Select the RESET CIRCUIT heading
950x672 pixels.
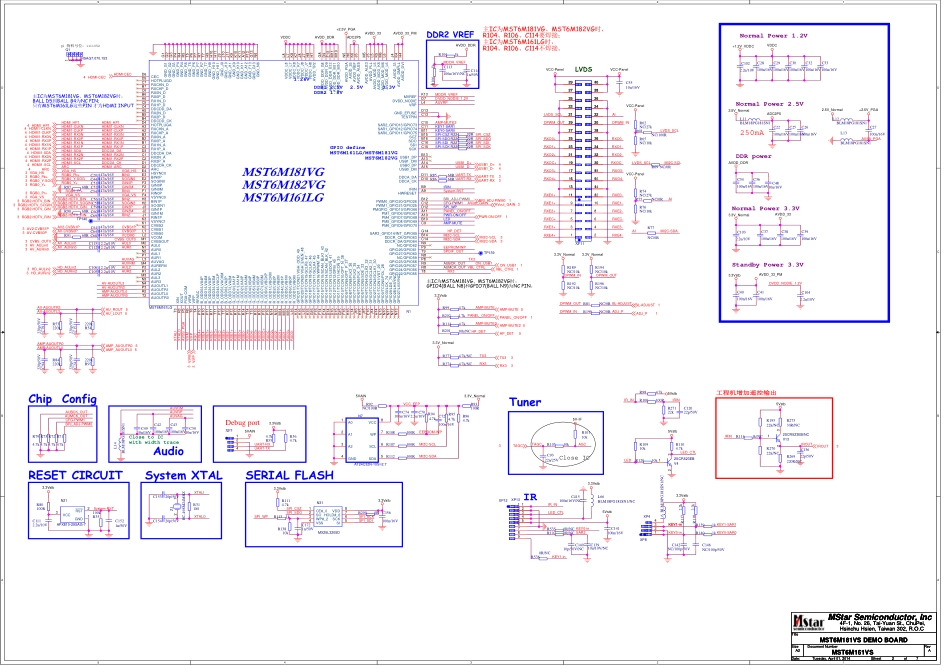[x=76, y=475]
